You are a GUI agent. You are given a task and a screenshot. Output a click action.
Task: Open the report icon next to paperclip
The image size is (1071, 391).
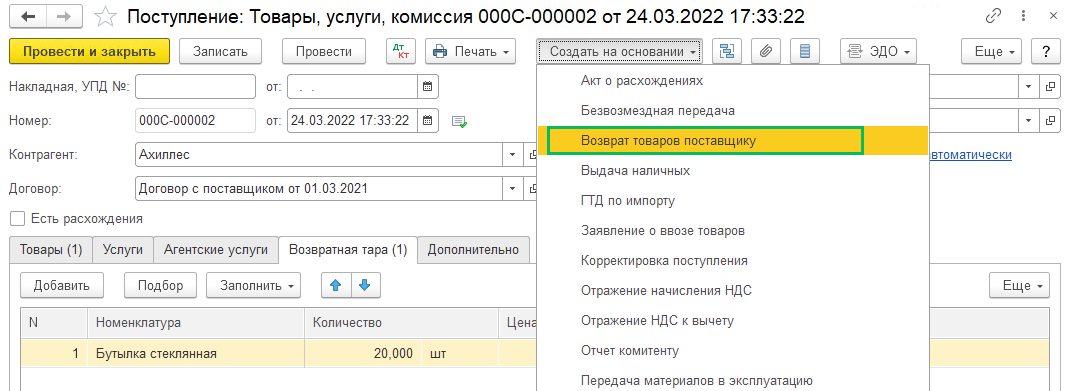click(x=805, y=51)
